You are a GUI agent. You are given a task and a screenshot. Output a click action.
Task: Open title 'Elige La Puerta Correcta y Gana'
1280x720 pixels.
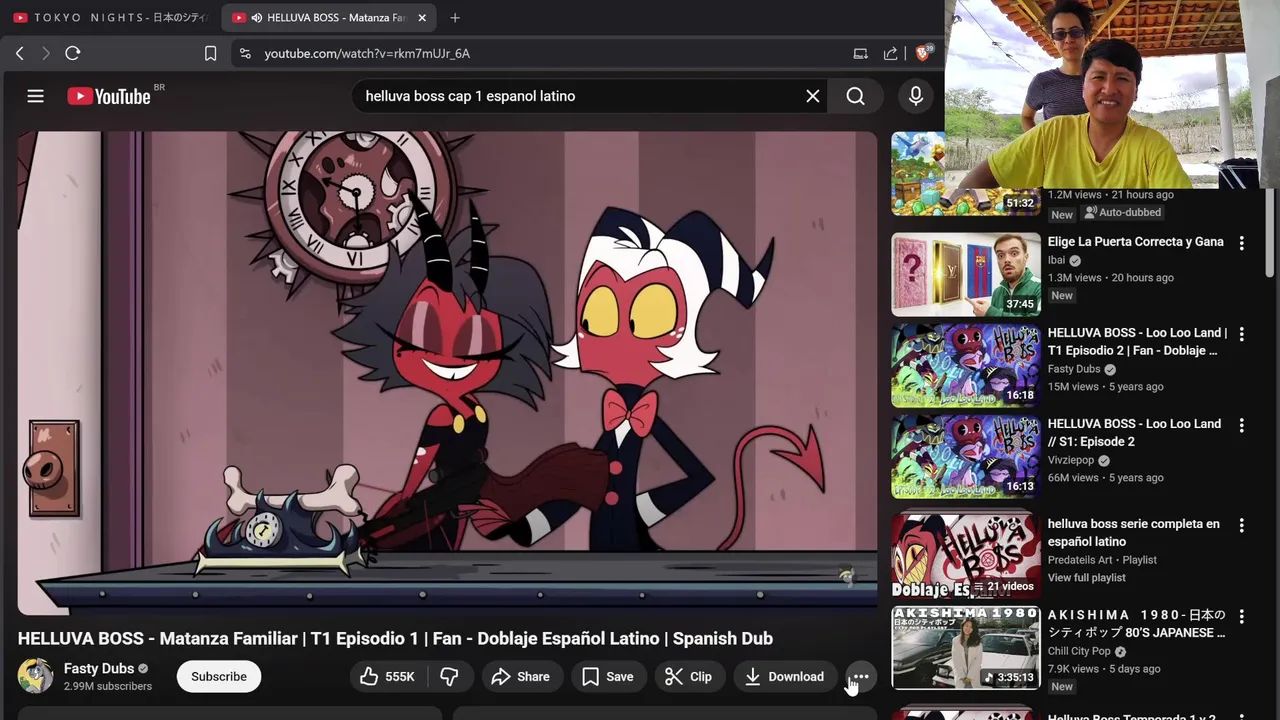[1136, 242]
